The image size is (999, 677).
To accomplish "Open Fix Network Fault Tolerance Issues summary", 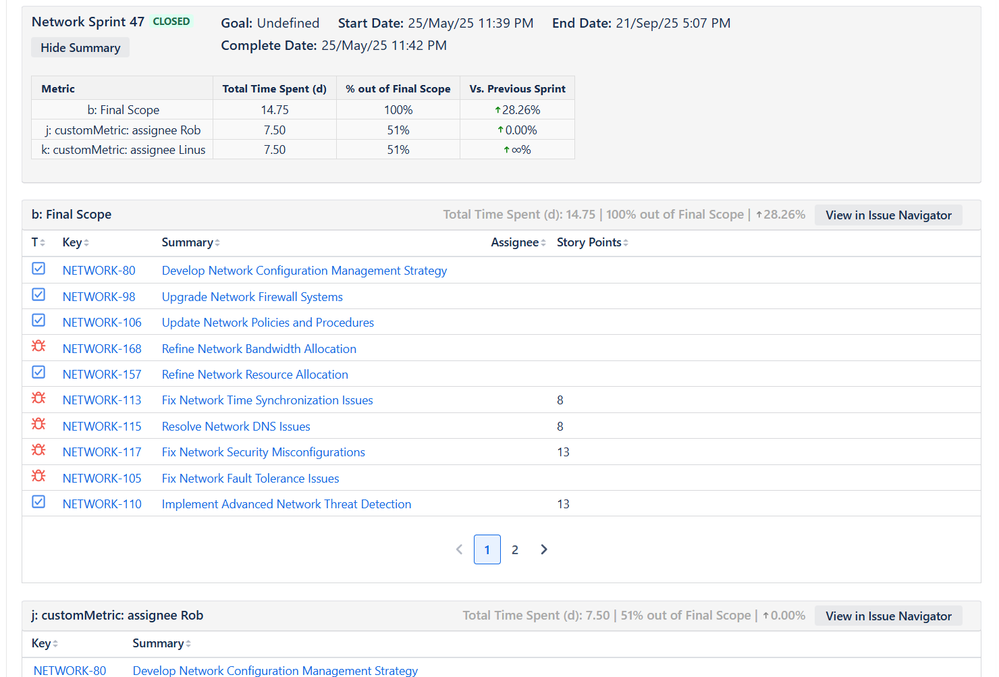I will click(x=250, y=478).
